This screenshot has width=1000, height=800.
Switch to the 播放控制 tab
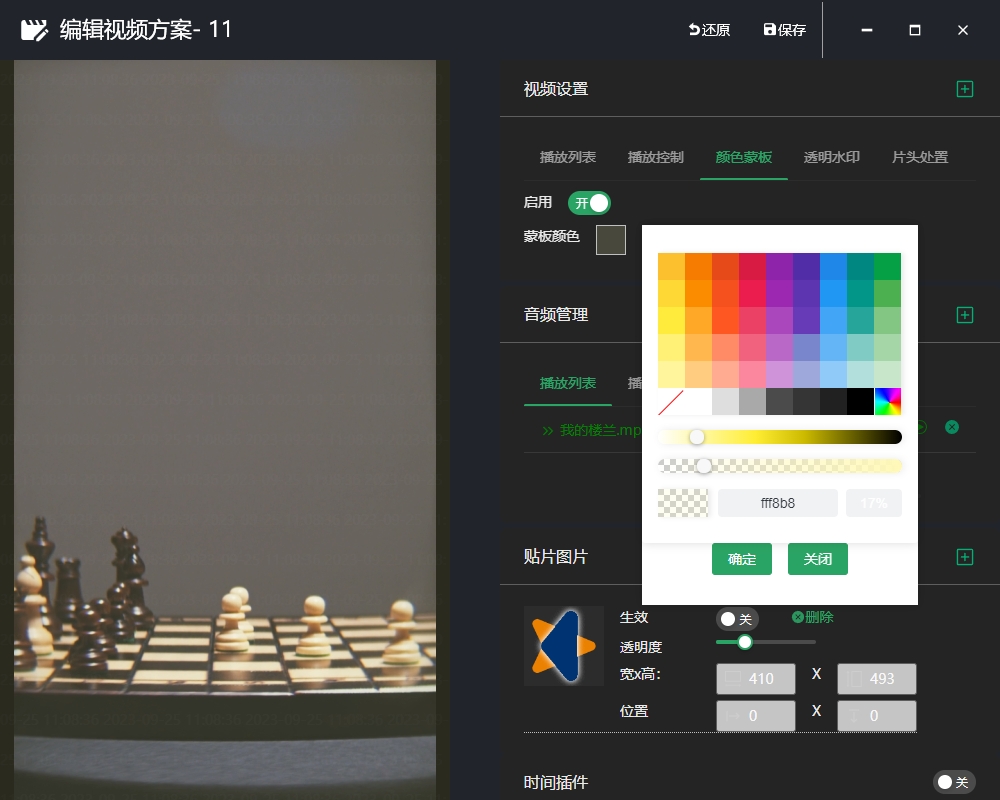[x=656, y=157]
